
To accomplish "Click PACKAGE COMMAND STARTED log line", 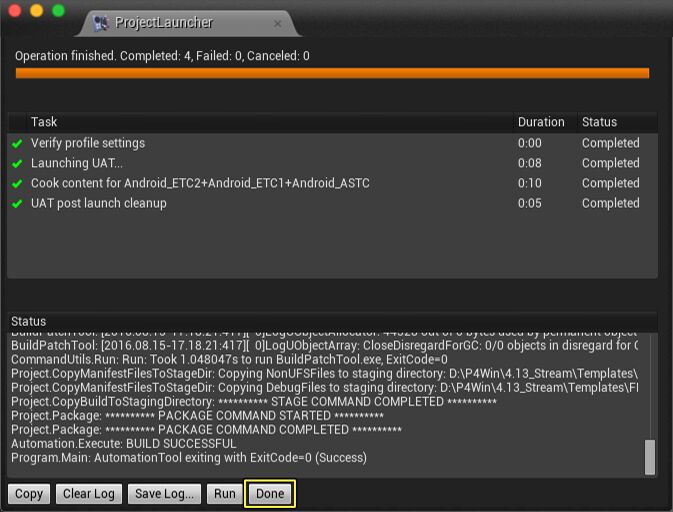I will click(197, 415).
